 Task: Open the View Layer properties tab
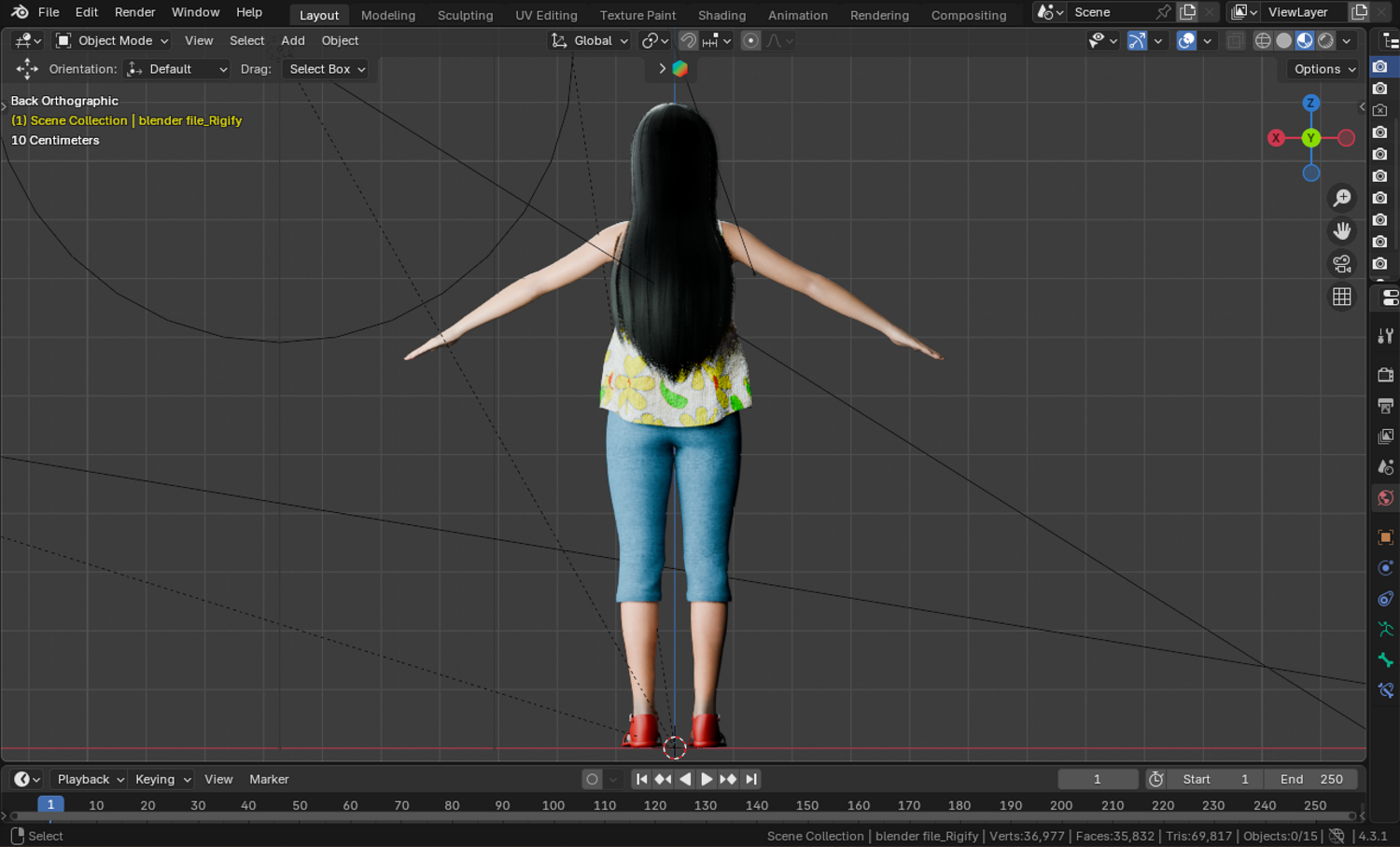[1386, 437]
